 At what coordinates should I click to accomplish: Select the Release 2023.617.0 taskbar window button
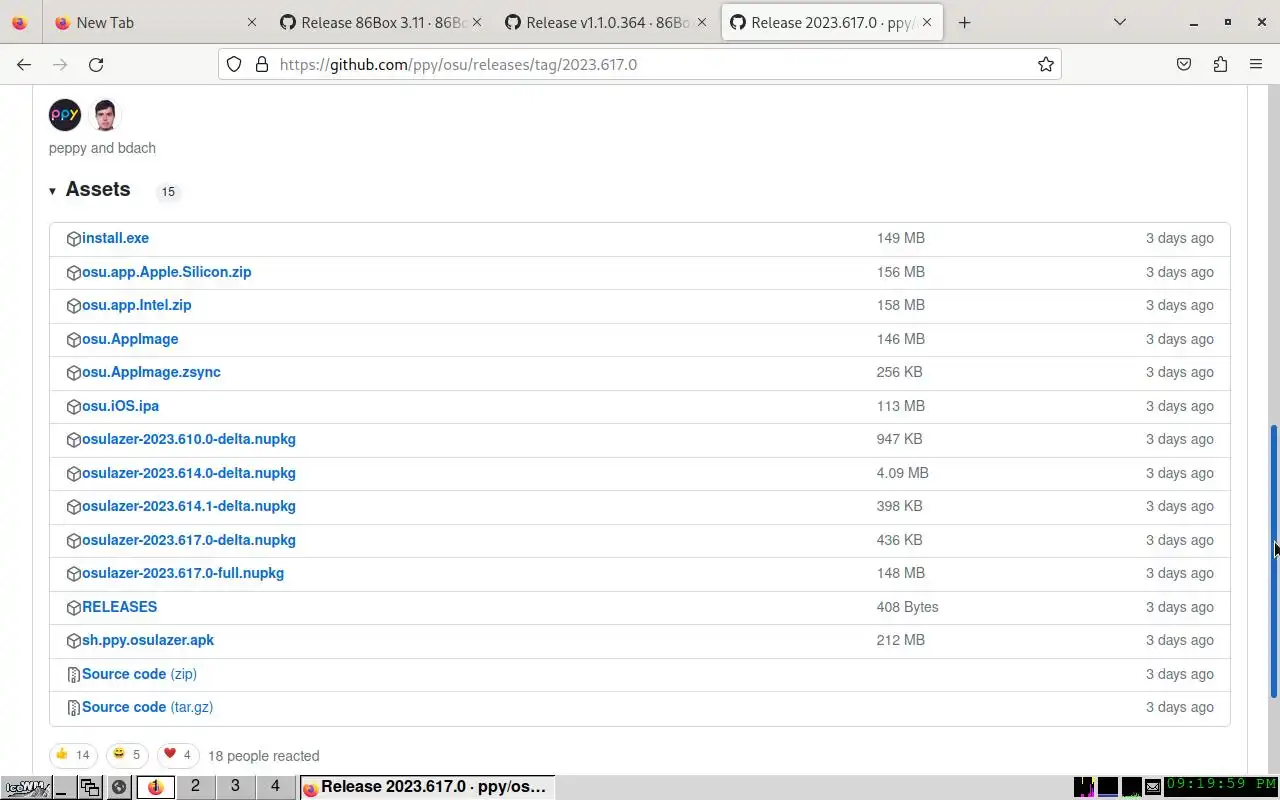click(x=427, y=787)
